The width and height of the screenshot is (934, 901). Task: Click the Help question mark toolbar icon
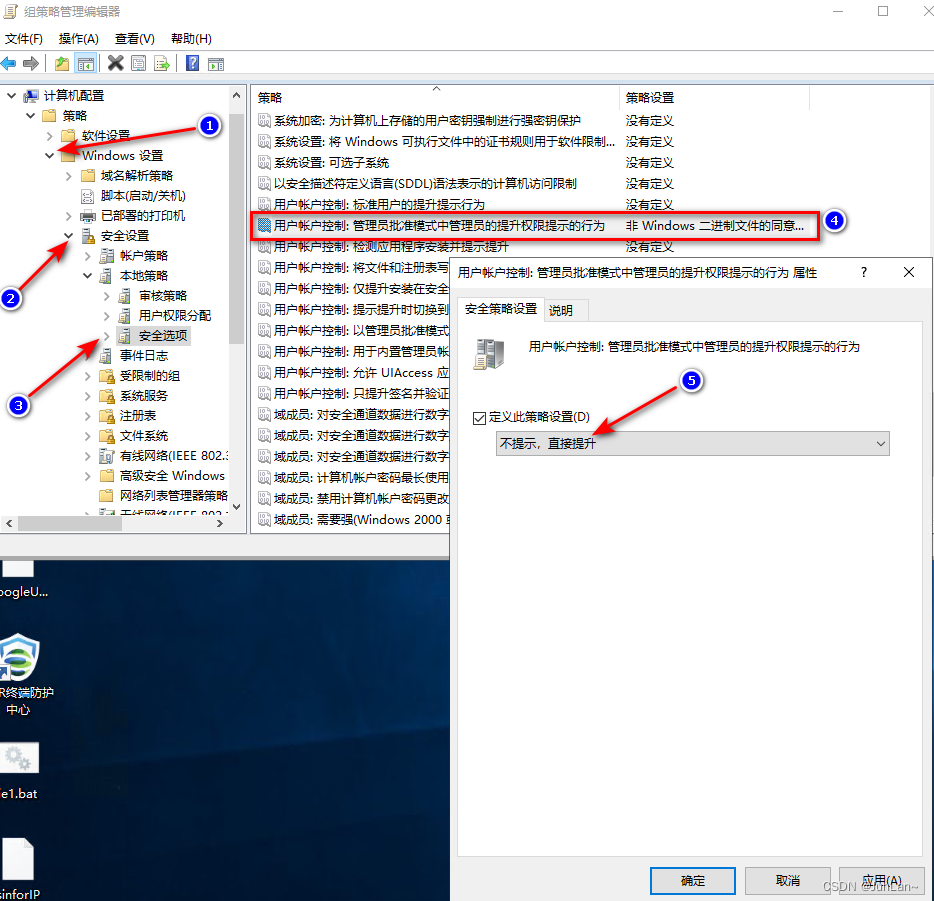tap(192, 63)
